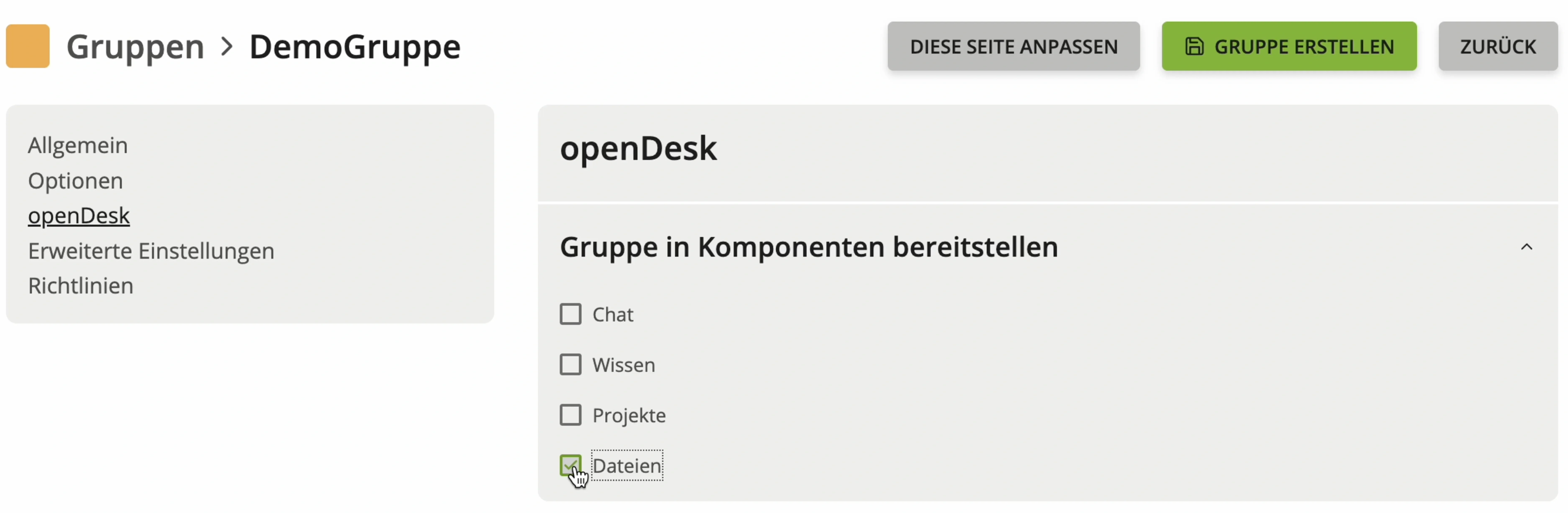Click the 'Gruppe in Komponenten bereitstellen' heading

[808, 247]
